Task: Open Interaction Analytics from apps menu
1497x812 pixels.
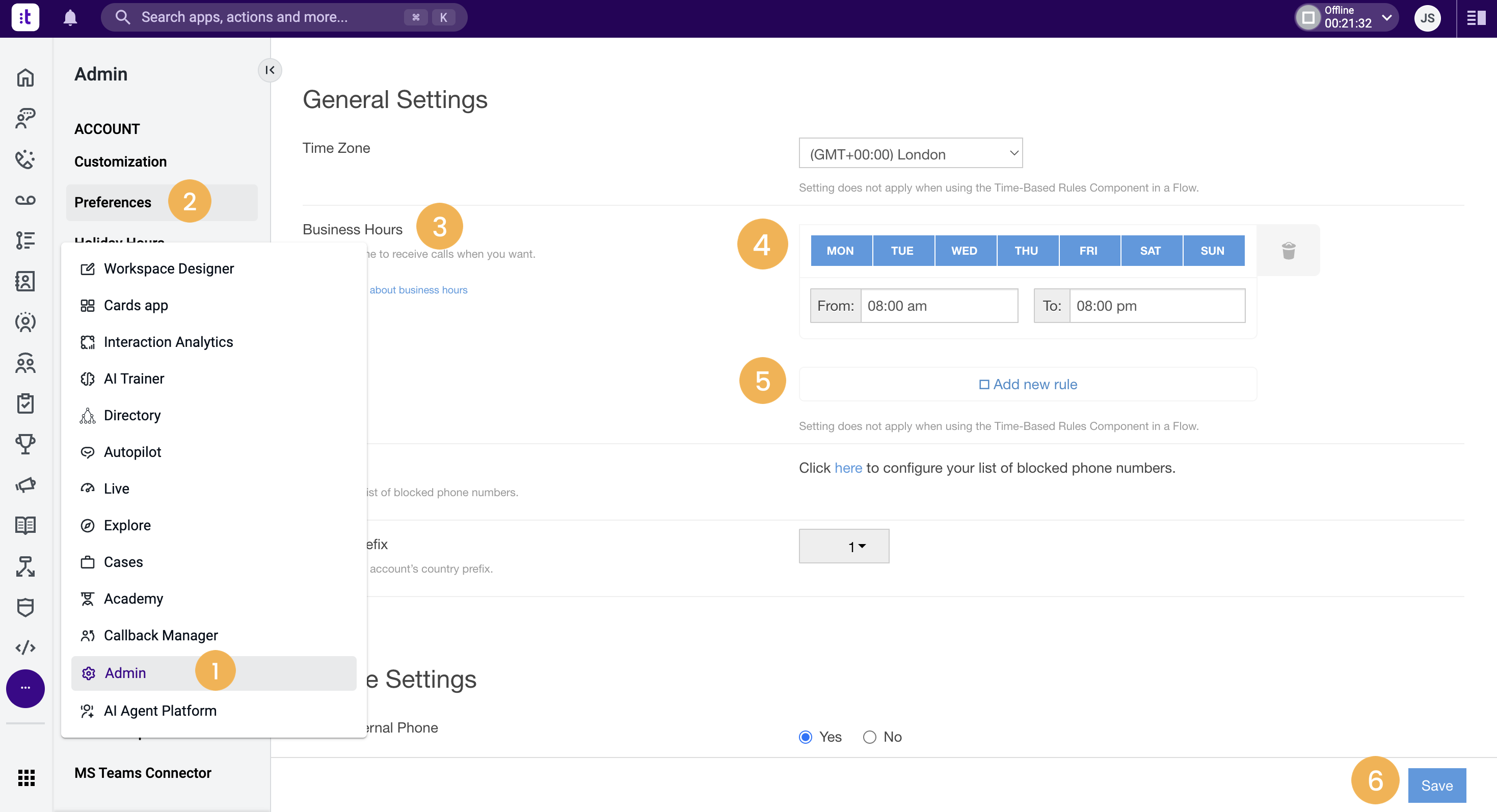Action: pyautogui.click(x=213, y=342)
